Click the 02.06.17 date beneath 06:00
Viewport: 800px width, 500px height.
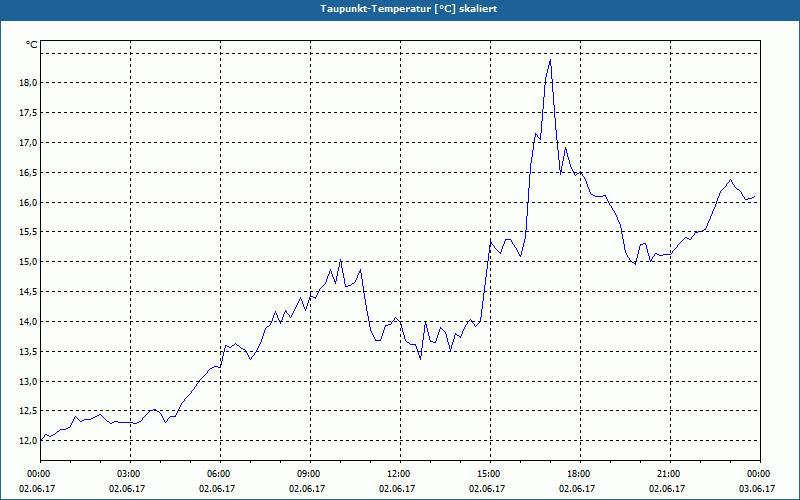coord(217,489)
